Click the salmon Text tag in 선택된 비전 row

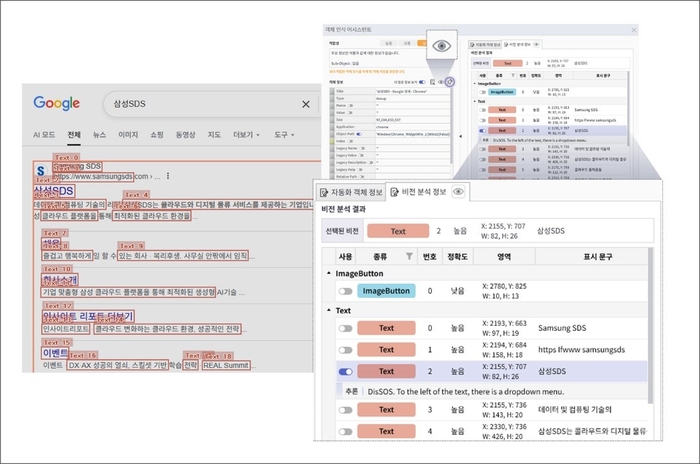[398, 231]
